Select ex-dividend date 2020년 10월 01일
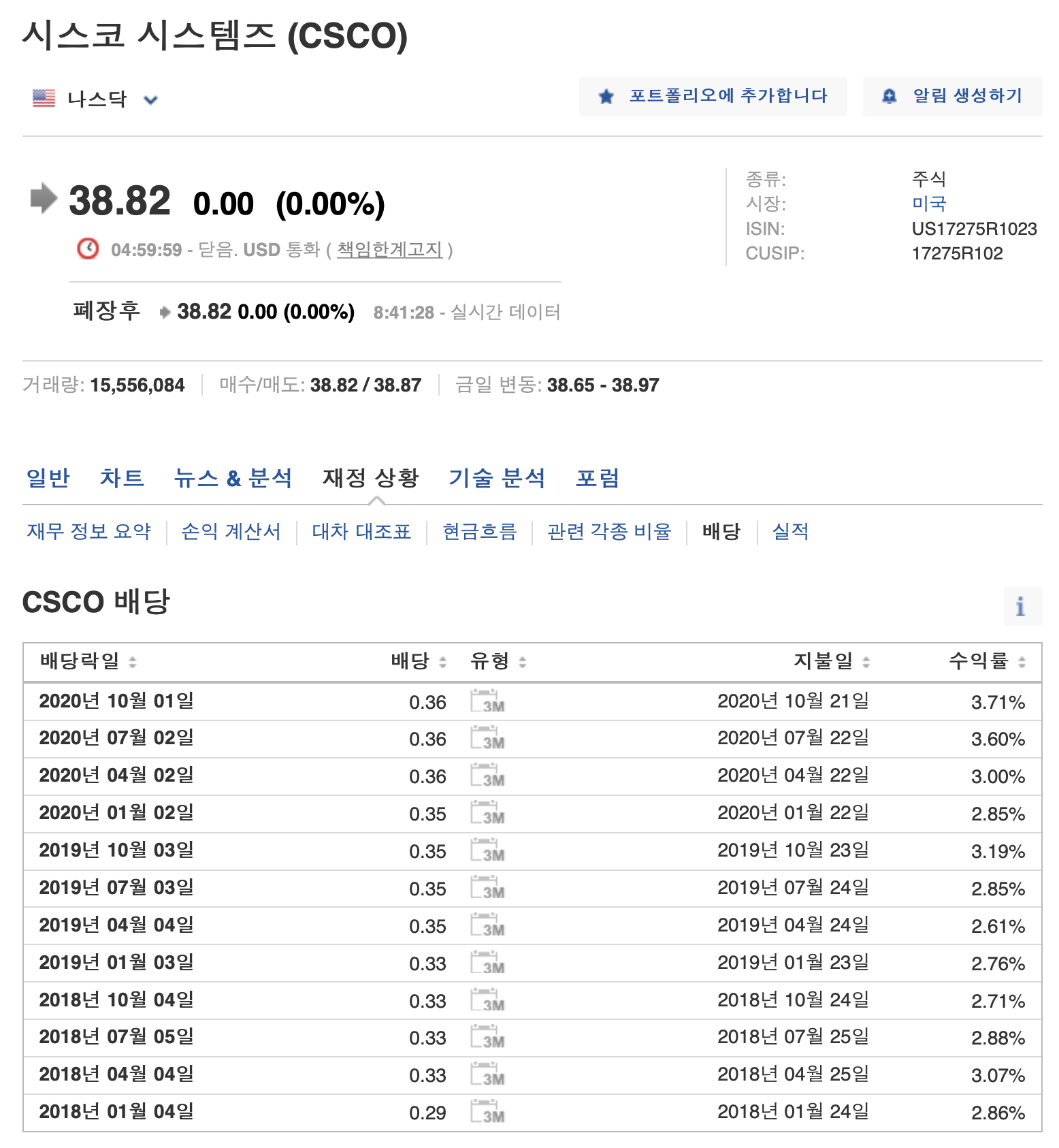This screenshot has width=1059, height=1148. click(116, 701)
